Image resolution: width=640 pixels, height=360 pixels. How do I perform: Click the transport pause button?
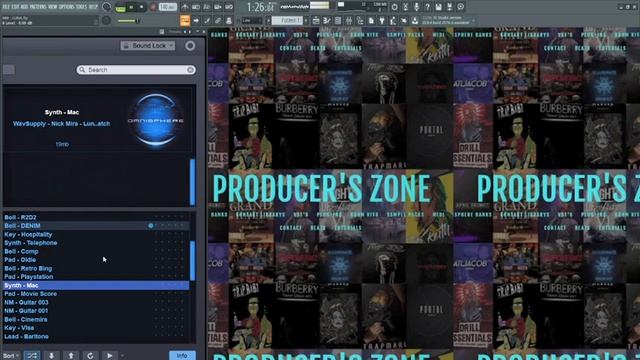coord(131,7)
